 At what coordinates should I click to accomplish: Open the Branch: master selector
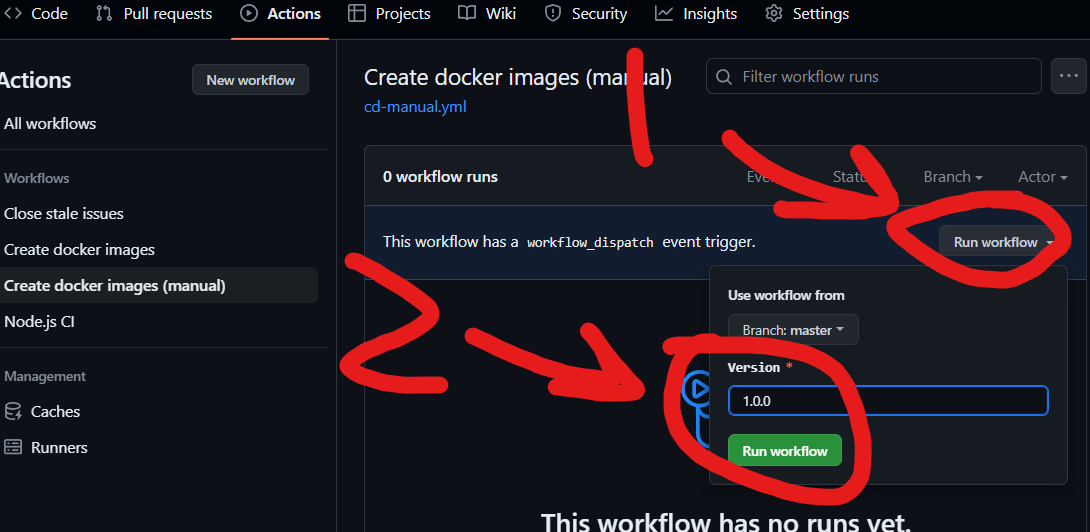(793, 330)
